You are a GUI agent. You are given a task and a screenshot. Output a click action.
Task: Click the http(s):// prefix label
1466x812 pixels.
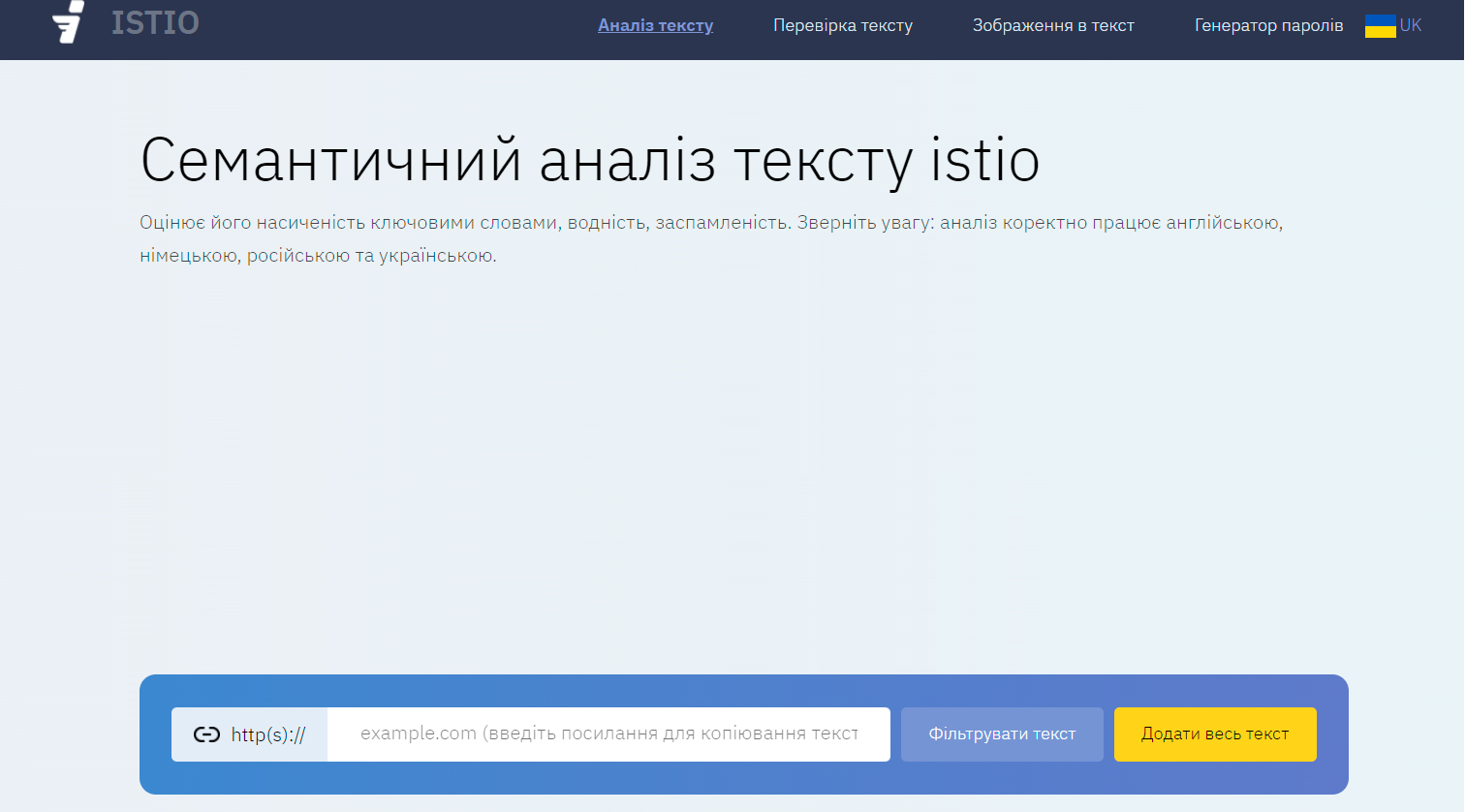tap(268, 734)
